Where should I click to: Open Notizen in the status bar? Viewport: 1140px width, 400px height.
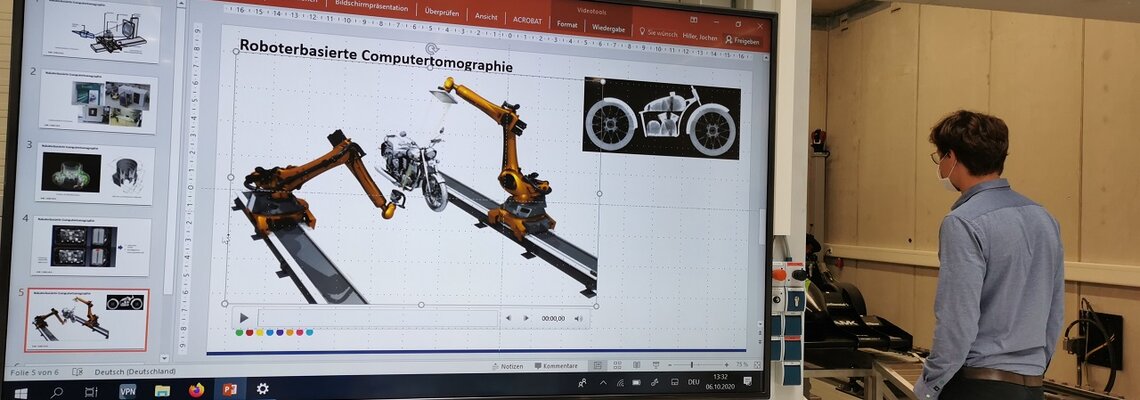pyautogui.click(x=507, y=366)
